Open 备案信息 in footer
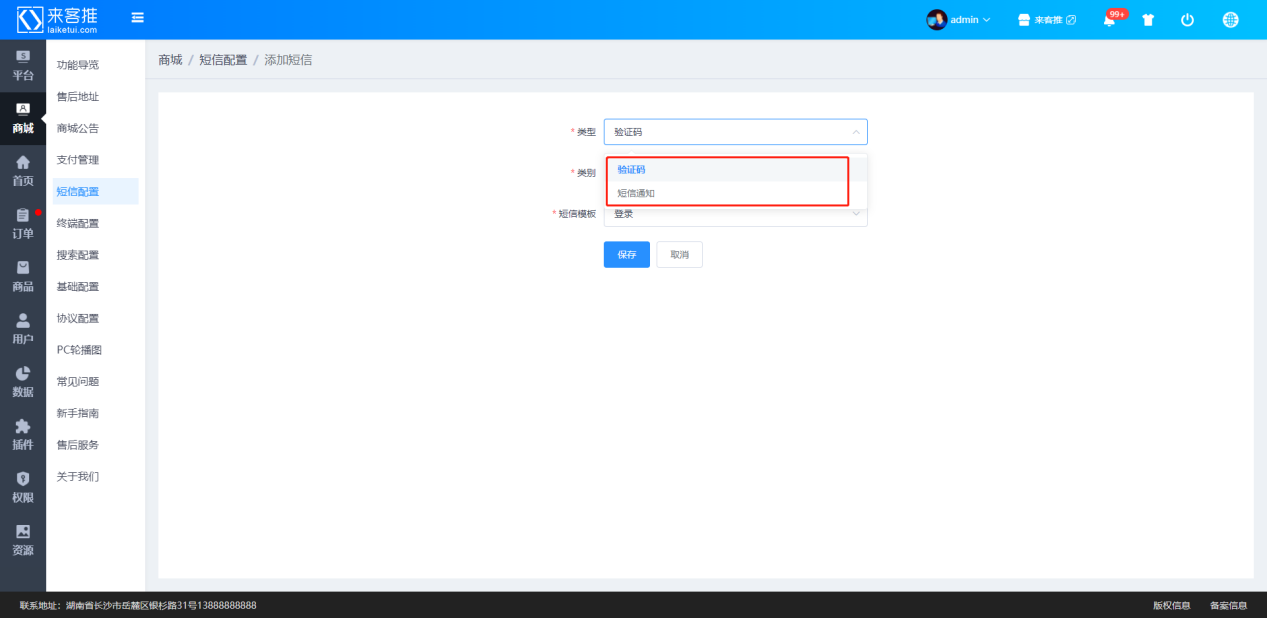Viewport: 1267px width, 618px height. point(1228,606)
